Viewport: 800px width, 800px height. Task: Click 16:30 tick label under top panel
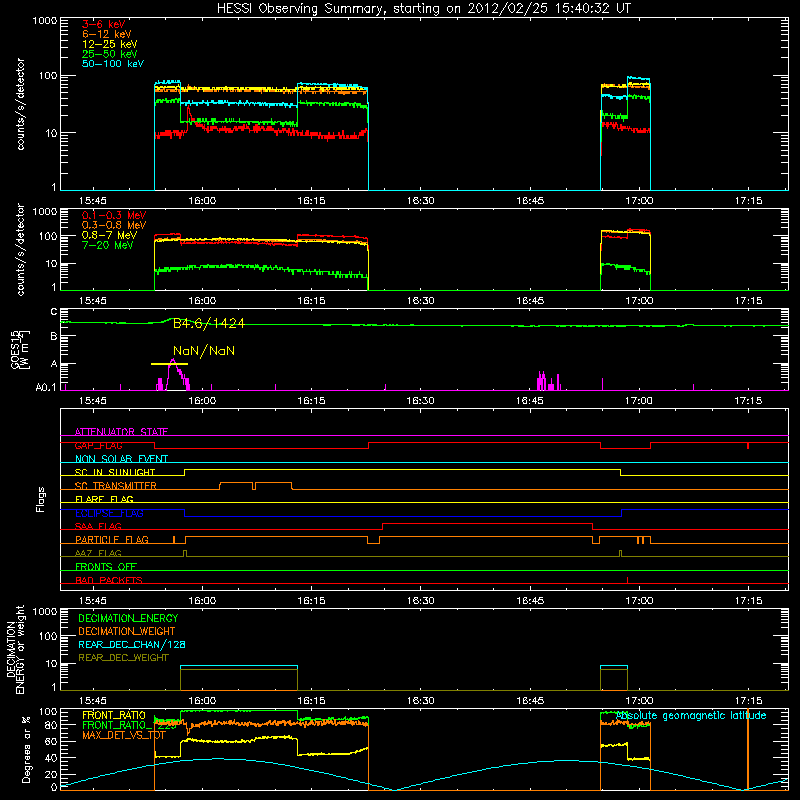tap(420, 201)
